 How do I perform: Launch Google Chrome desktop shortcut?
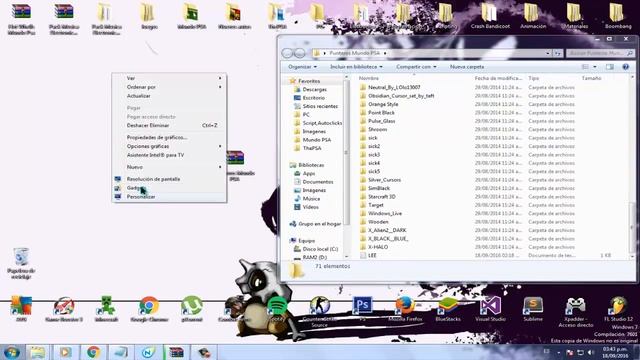click(x=149, y=309)
